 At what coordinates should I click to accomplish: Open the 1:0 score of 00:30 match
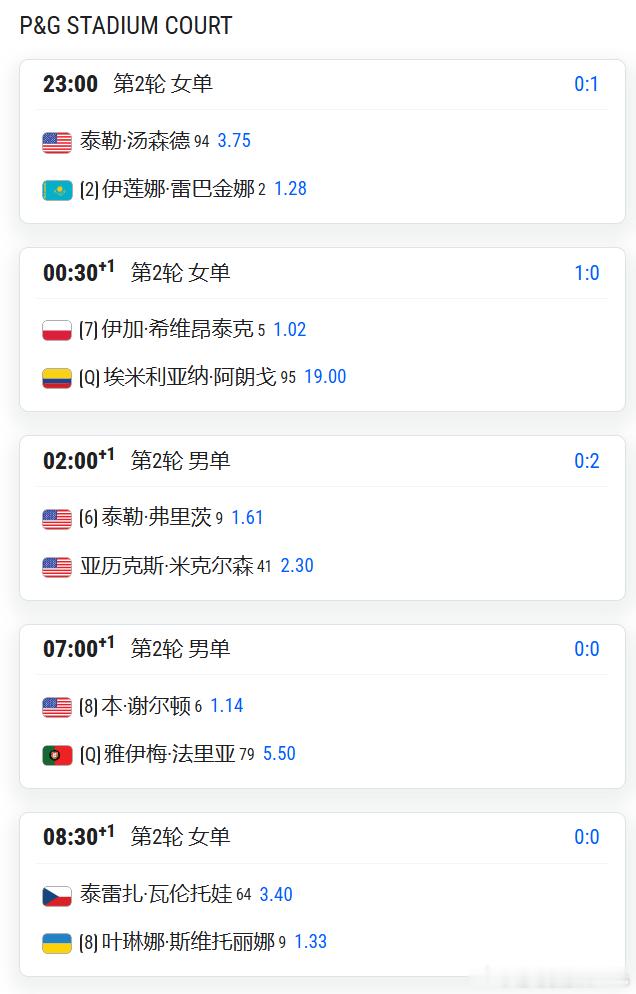click(x=586, y=273)
